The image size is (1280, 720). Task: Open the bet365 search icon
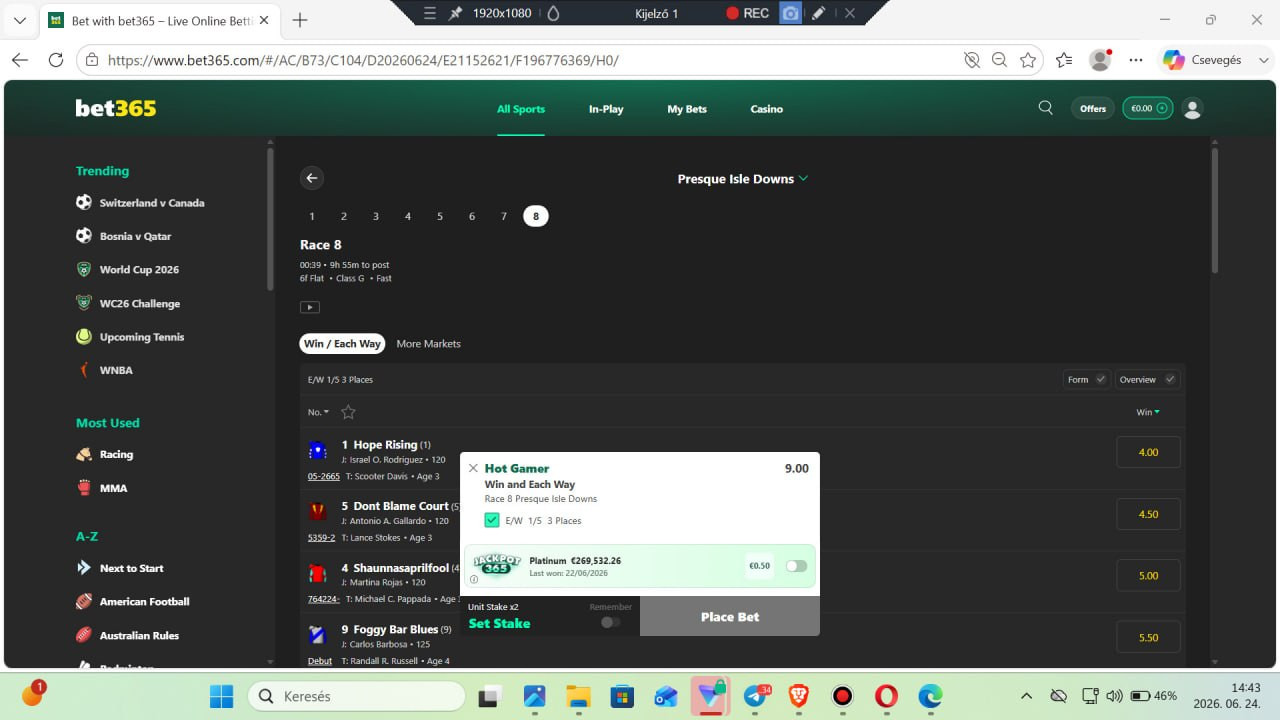(1046, 108)
